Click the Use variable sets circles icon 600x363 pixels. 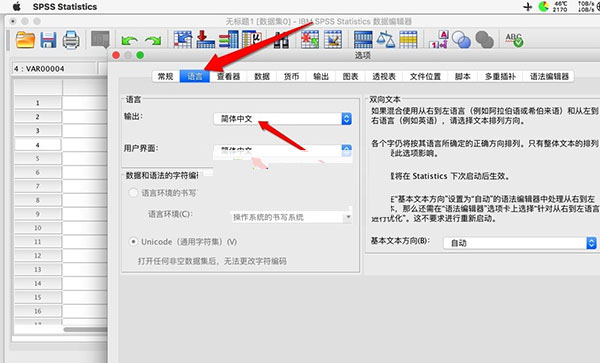point(461,40)
